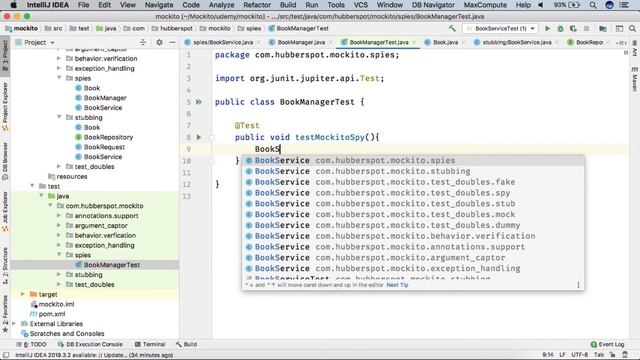Screen dimensions: 640x360
Task: Switch to spies/BookService.java tab
Action: [222, 42]
